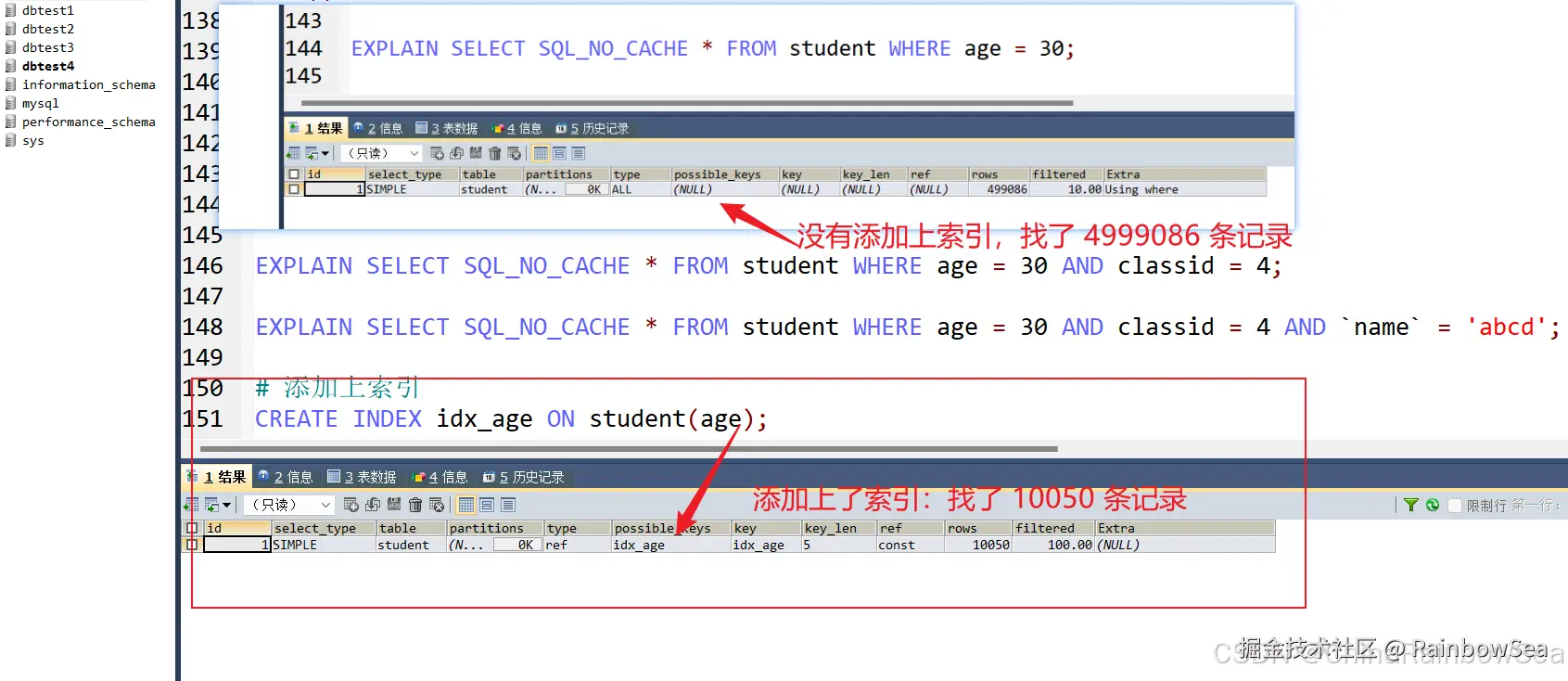The image size is (1568, 681).
Task: Click insert new row icon in upper toolbar
Action: click(x=438, y=153)
